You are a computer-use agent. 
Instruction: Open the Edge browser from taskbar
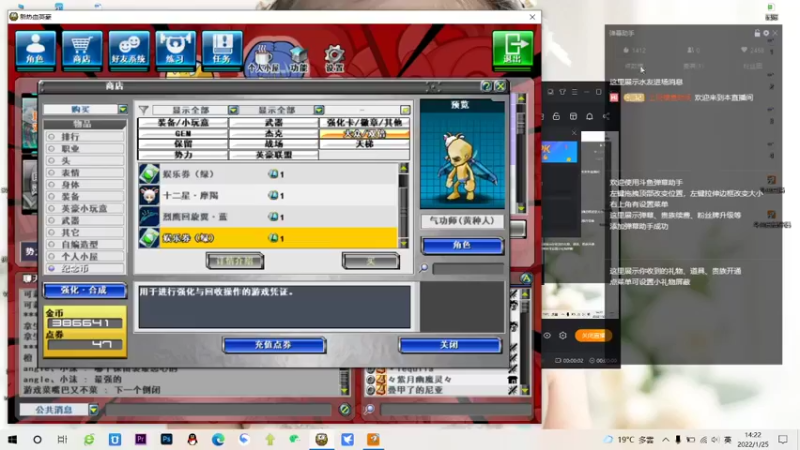[x=218, y=439]
